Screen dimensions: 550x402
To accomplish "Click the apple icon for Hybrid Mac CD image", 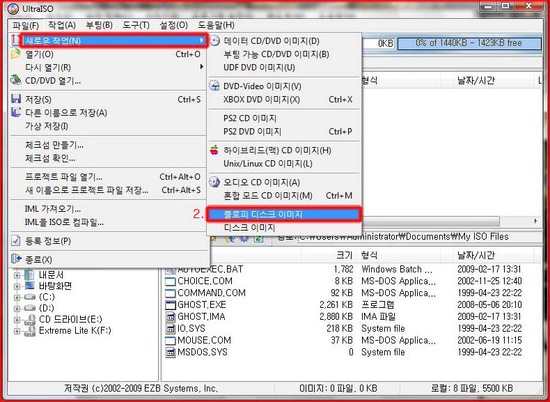I will (214, 150).
